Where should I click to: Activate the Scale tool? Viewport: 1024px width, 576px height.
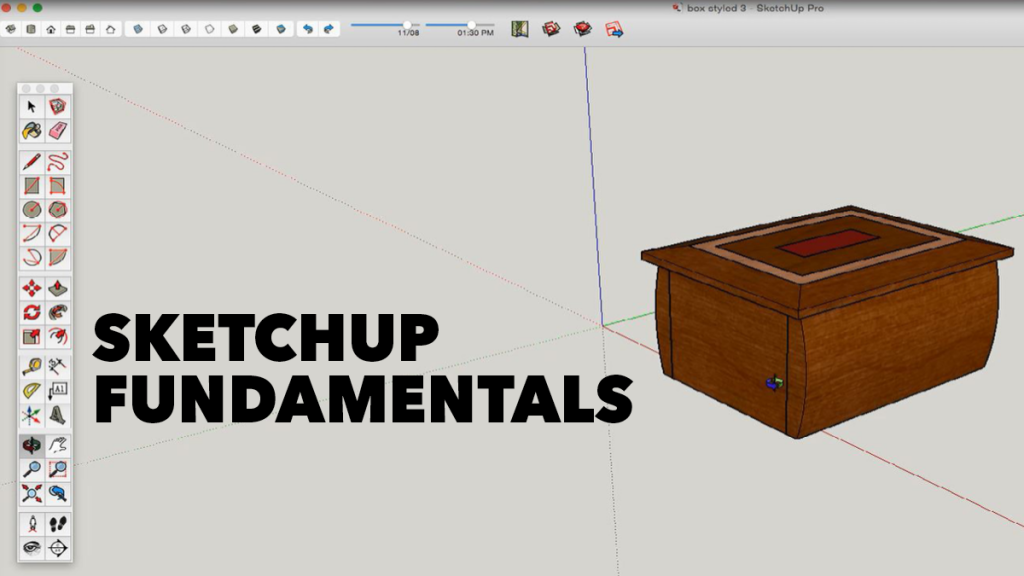[x=31, y=336]
